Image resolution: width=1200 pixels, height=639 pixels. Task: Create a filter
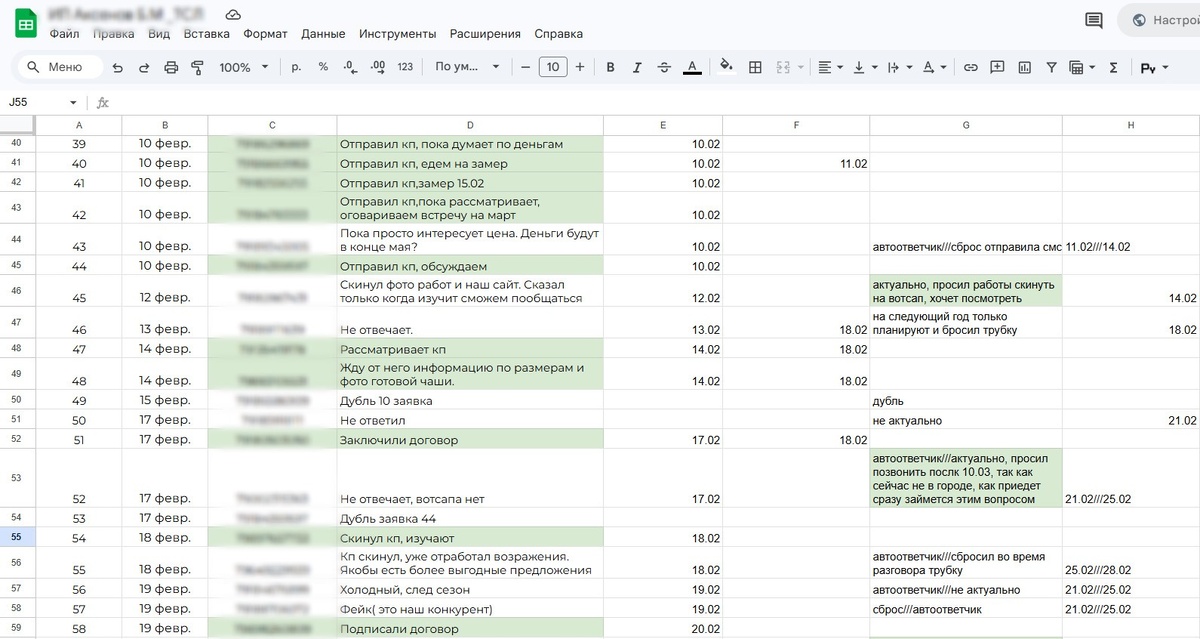pos(1051,67)
